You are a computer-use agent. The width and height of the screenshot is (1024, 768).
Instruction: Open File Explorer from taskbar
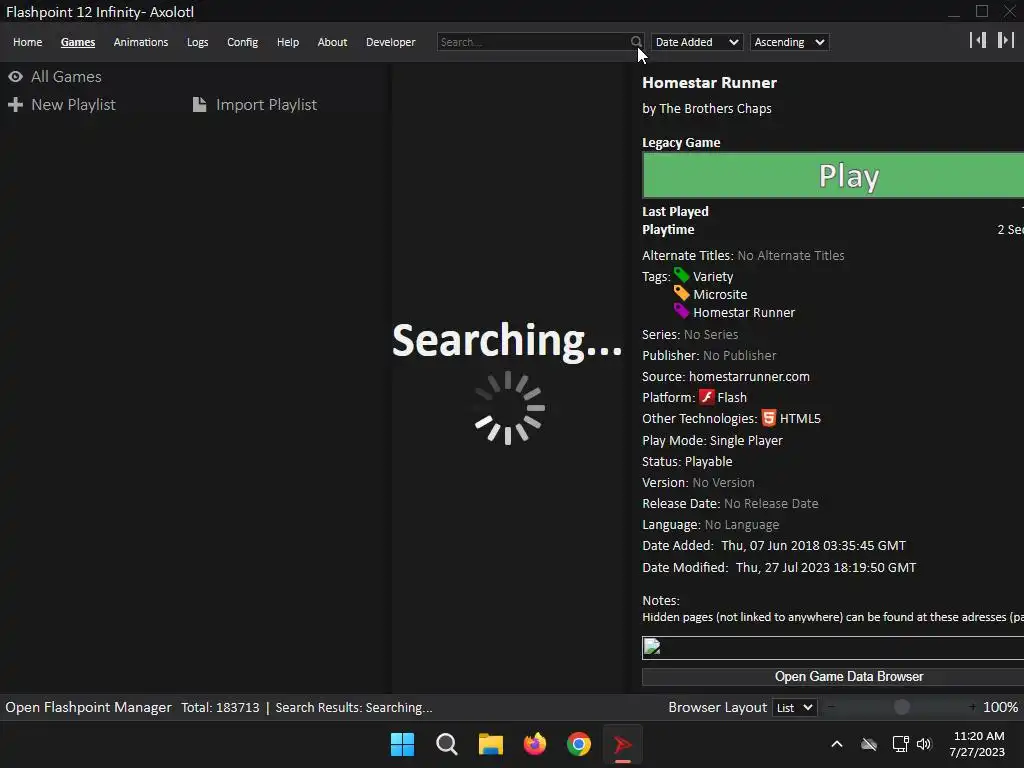(x=490, y=744)
